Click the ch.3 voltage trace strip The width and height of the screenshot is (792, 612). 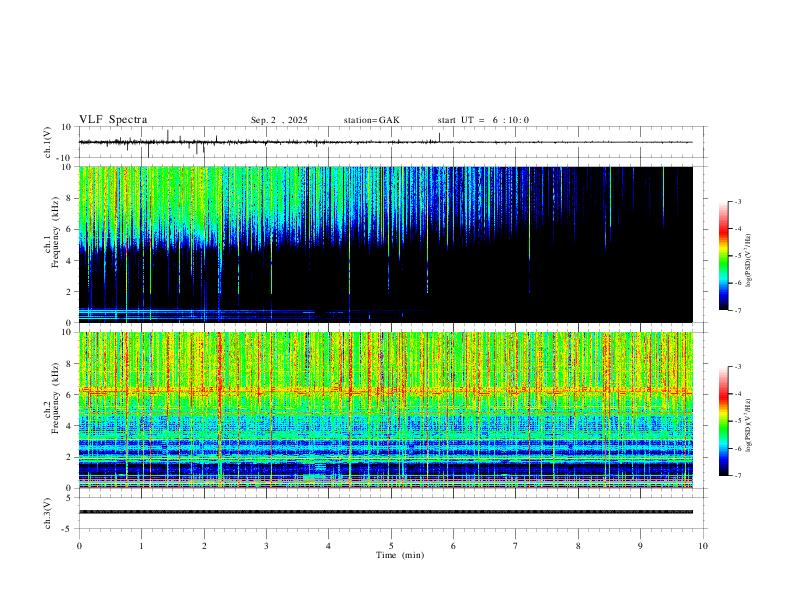385,512
